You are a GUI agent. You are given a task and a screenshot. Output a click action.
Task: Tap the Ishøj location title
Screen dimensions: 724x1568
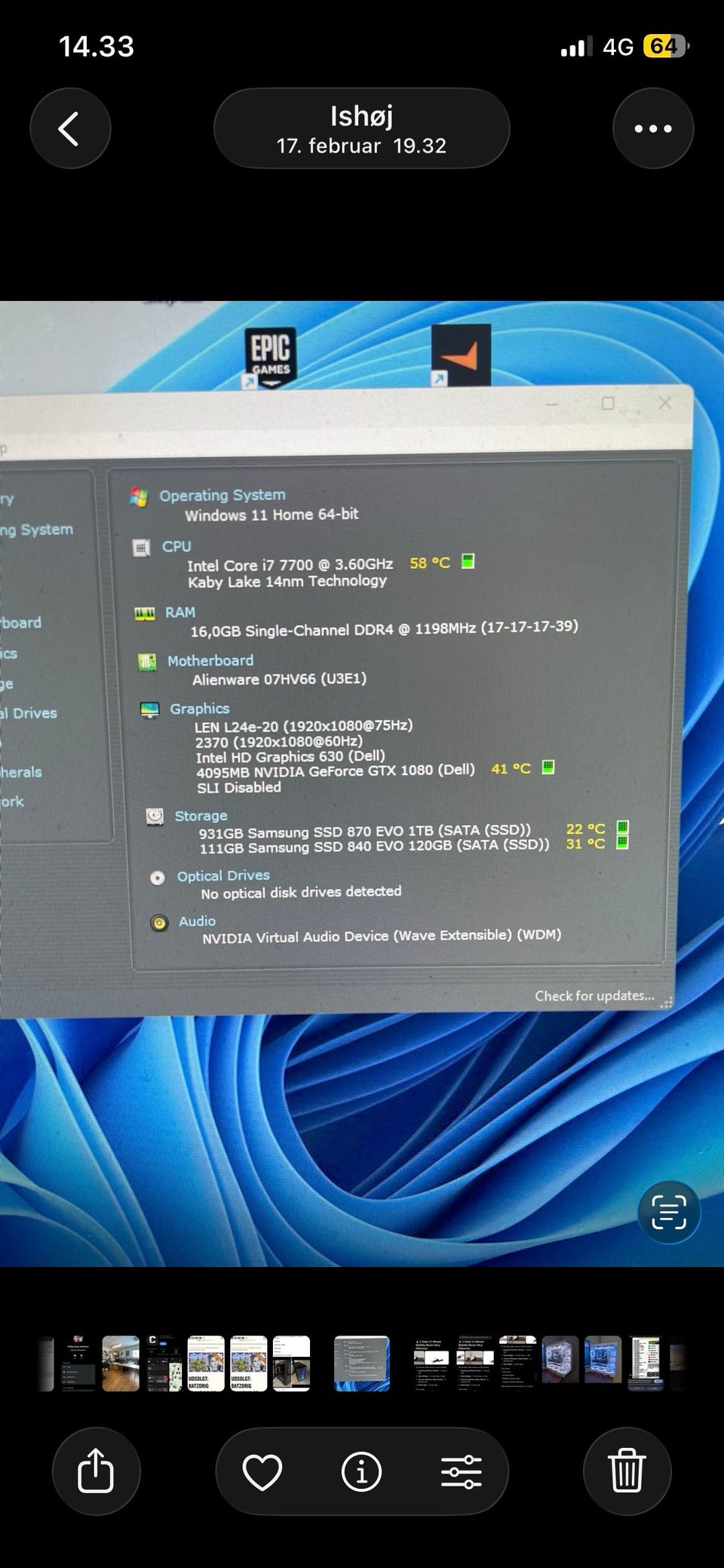click(361, 115)
